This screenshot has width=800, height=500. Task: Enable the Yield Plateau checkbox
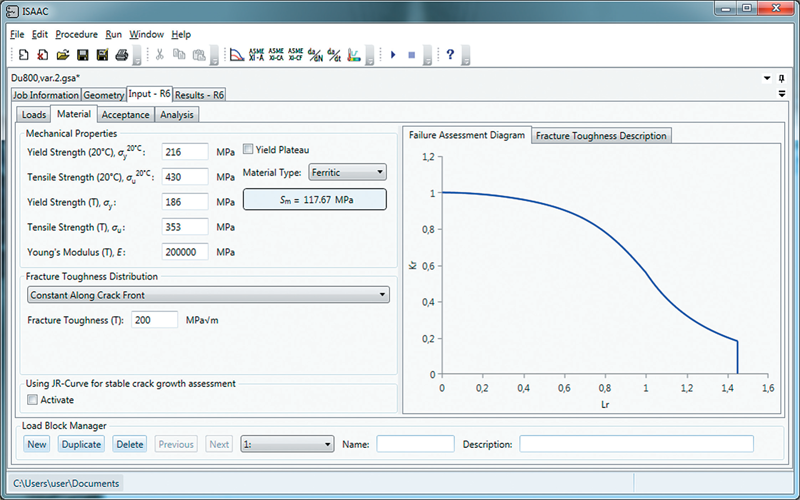coord(249,150)
